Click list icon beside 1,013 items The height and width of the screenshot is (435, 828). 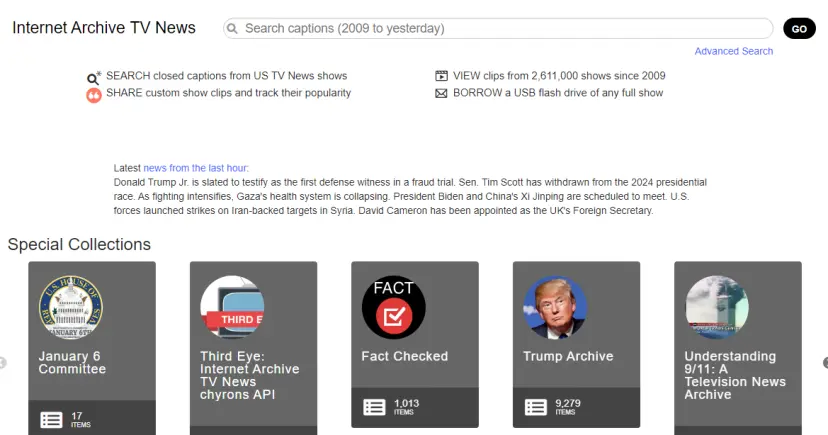pos(374,407)
